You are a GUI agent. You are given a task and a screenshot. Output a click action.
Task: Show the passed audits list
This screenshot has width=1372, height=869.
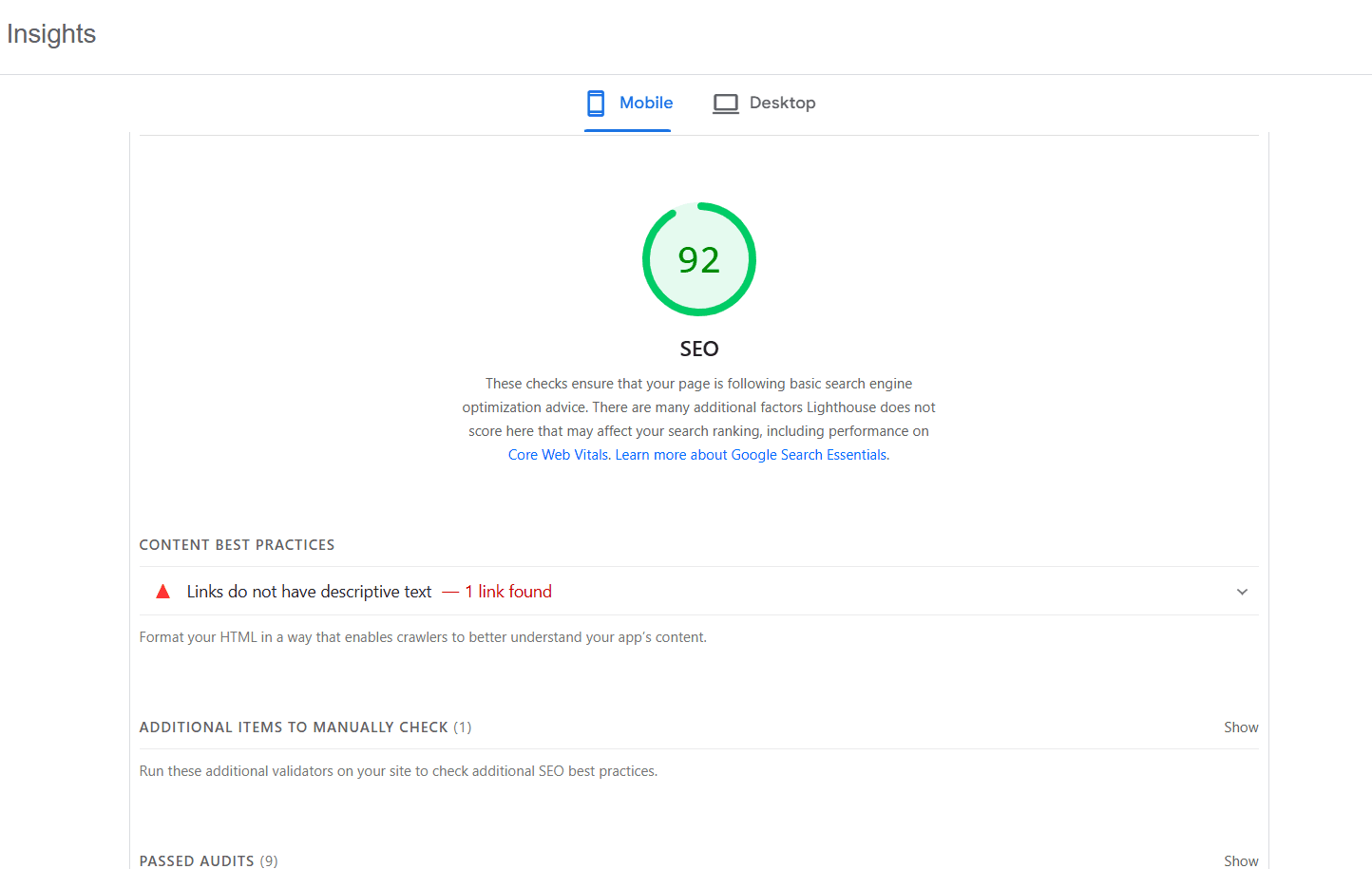tap(1241, 860)
